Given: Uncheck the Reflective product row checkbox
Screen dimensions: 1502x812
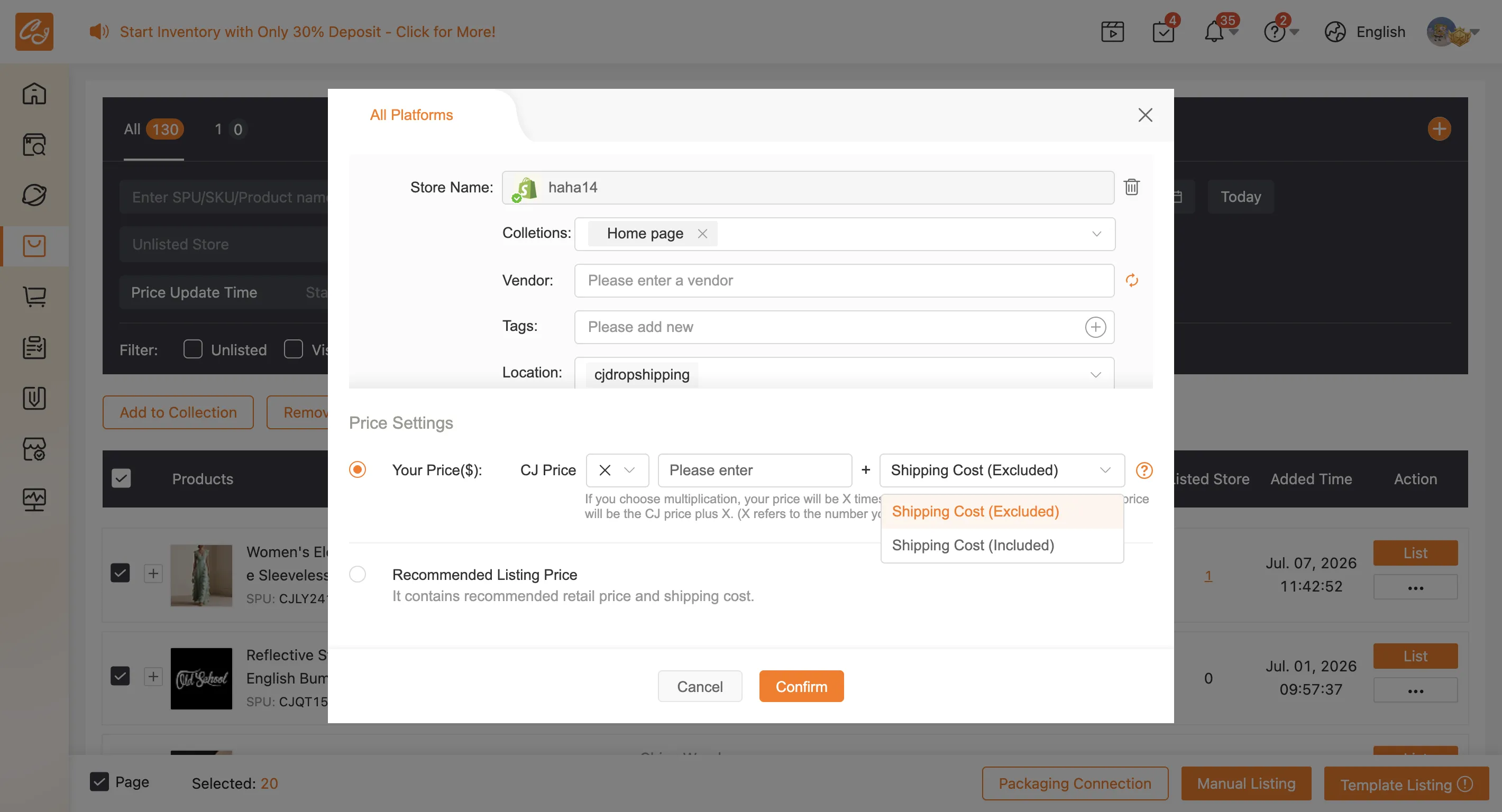Looking at the screenshot, I should (x=120, y=676).
